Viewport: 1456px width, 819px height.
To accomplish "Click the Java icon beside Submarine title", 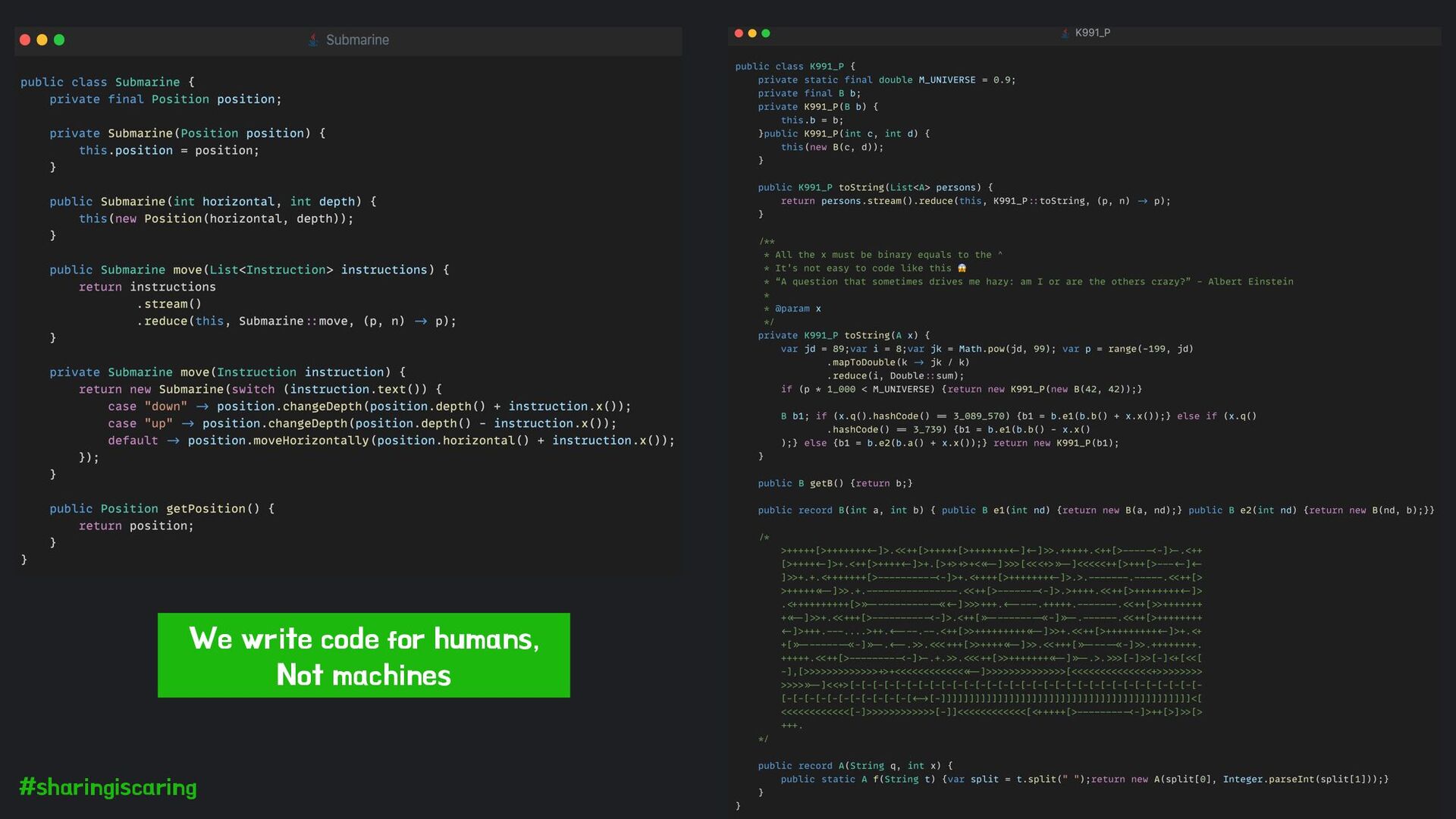I will [313, 40].
